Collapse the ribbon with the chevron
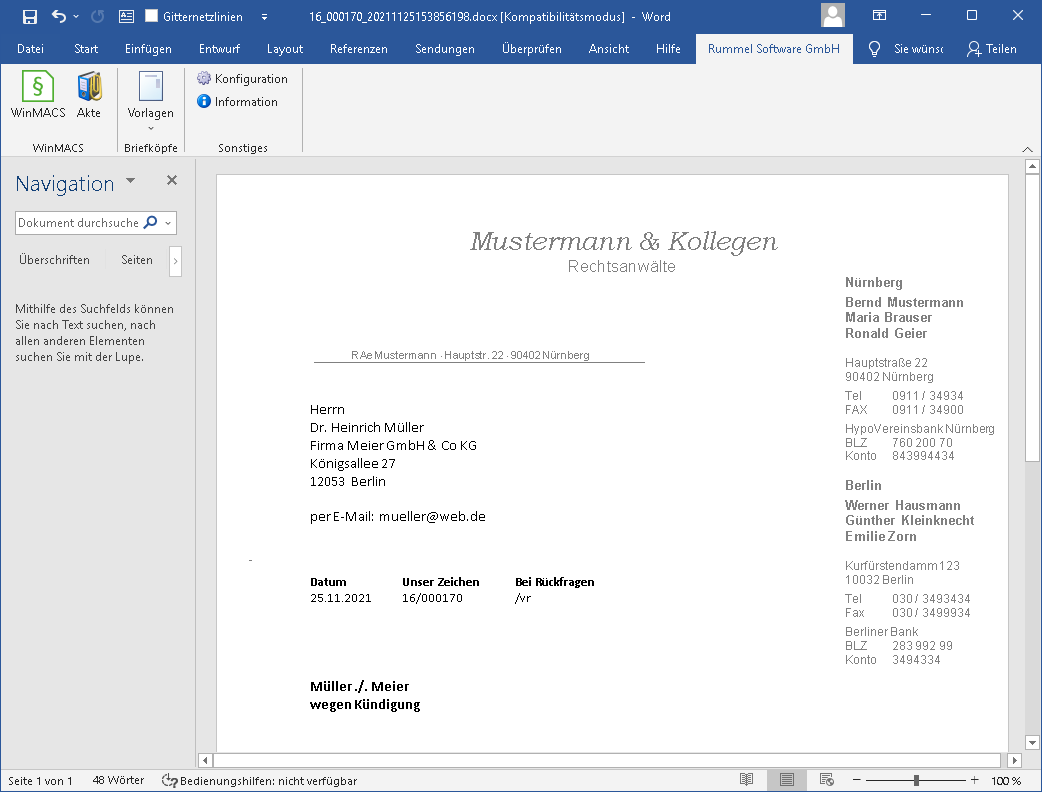Screen dimensions: 1043x792 pos(1028,149)
